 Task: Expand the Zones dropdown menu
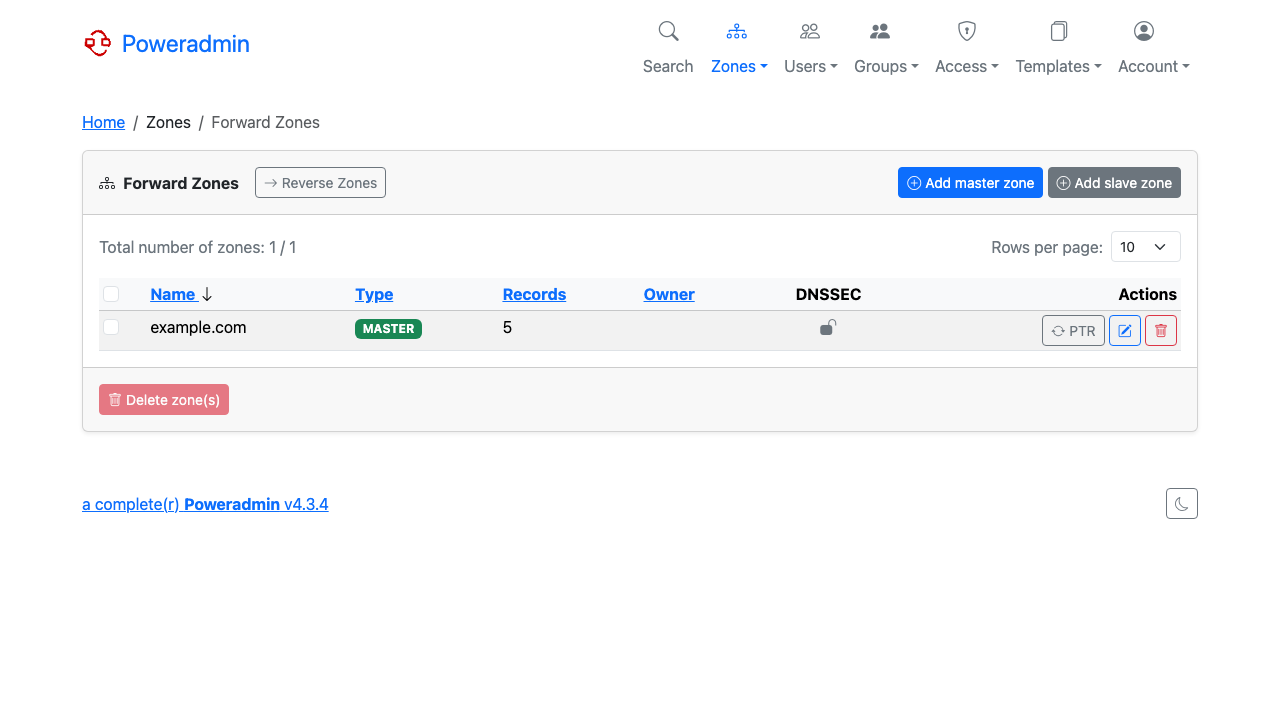click(739, 66)
